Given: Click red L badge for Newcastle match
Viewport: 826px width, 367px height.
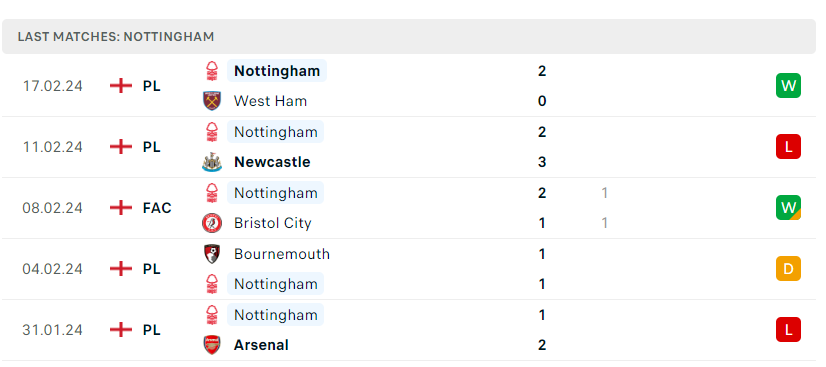Looking at the screenshot, I should (788, 147).
